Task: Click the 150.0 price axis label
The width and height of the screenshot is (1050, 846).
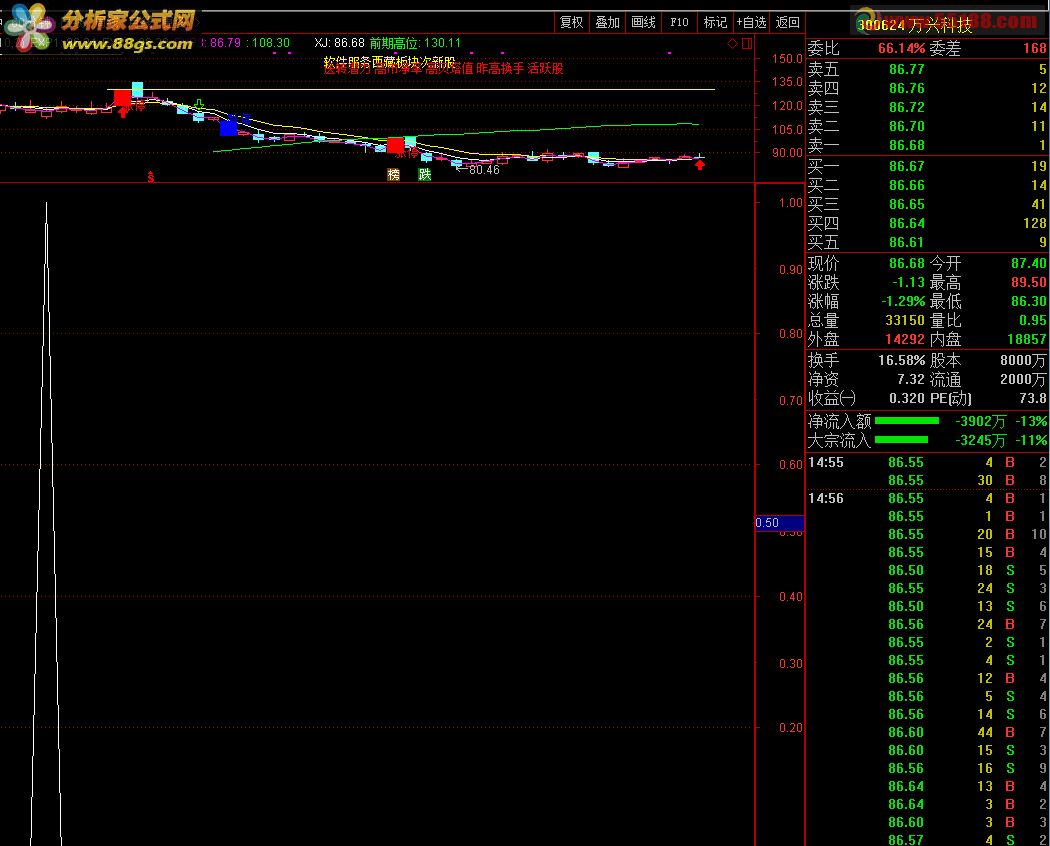Action: 788,58
